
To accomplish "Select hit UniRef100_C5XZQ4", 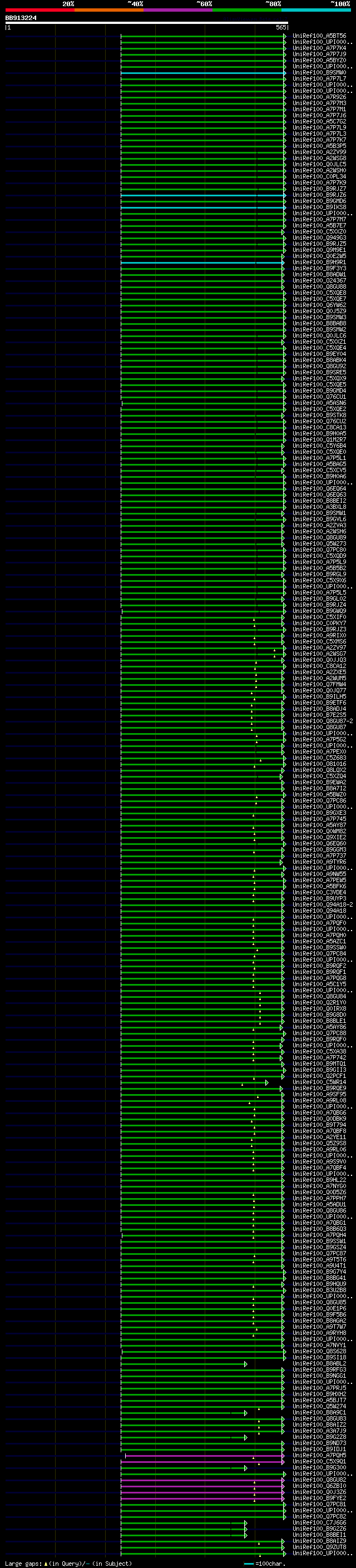I will pos(319,776).
